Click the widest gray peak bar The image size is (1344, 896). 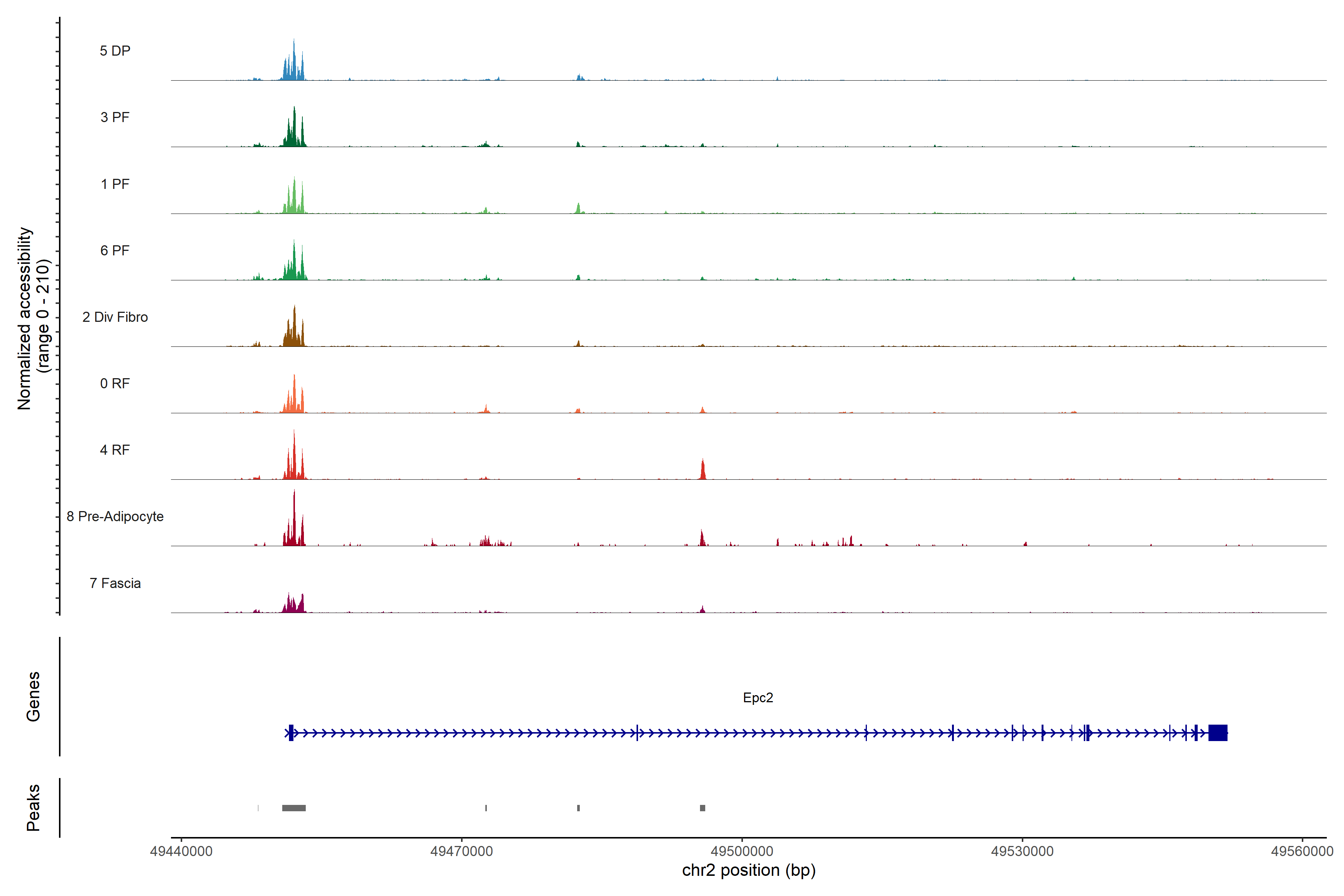294,808
